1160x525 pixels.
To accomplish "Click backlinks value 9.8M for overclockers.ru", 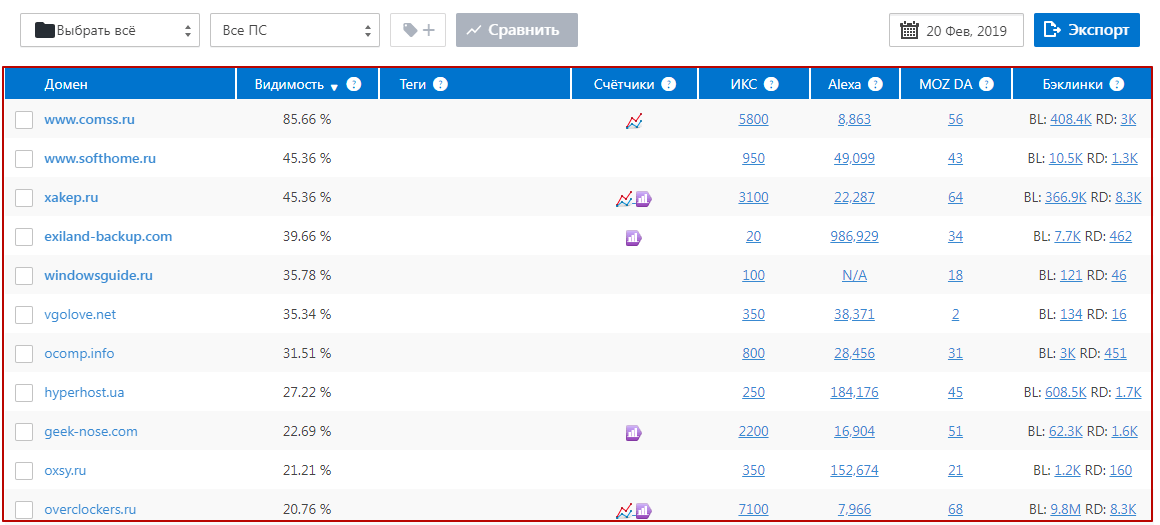I will pyautogui.click(x=1067, y=509).
